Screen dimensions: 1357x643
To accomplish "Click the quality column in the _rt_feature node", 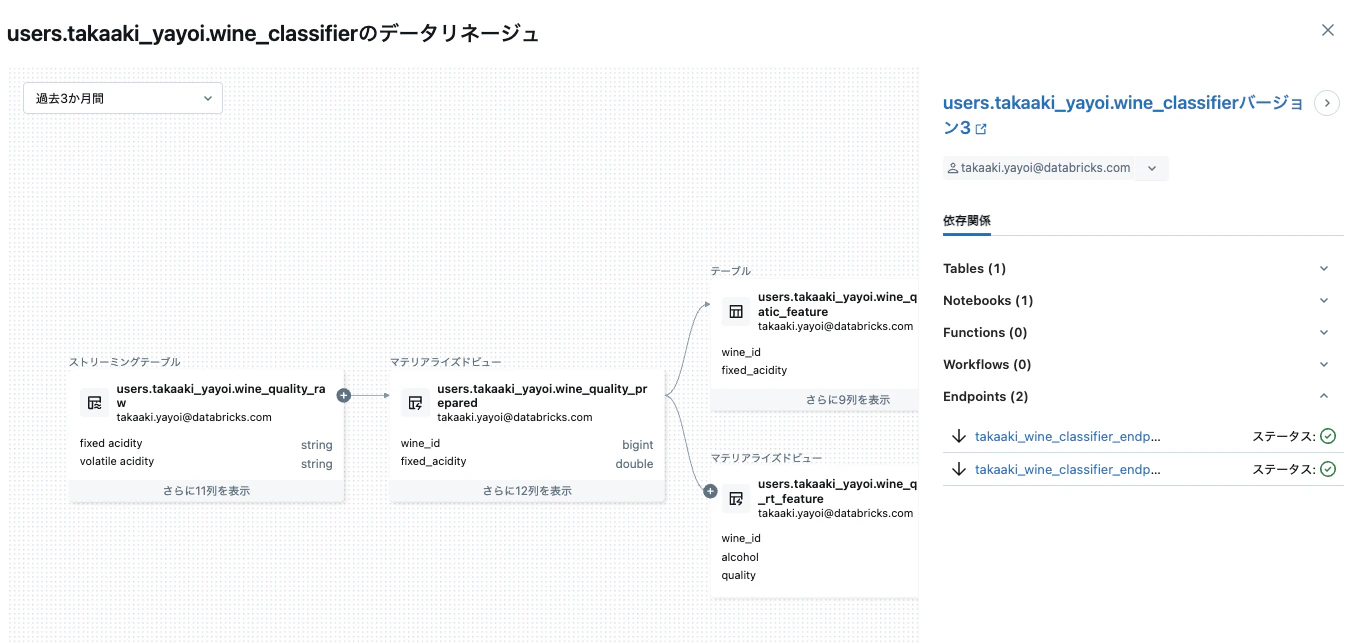I will (x=739, y=575).
